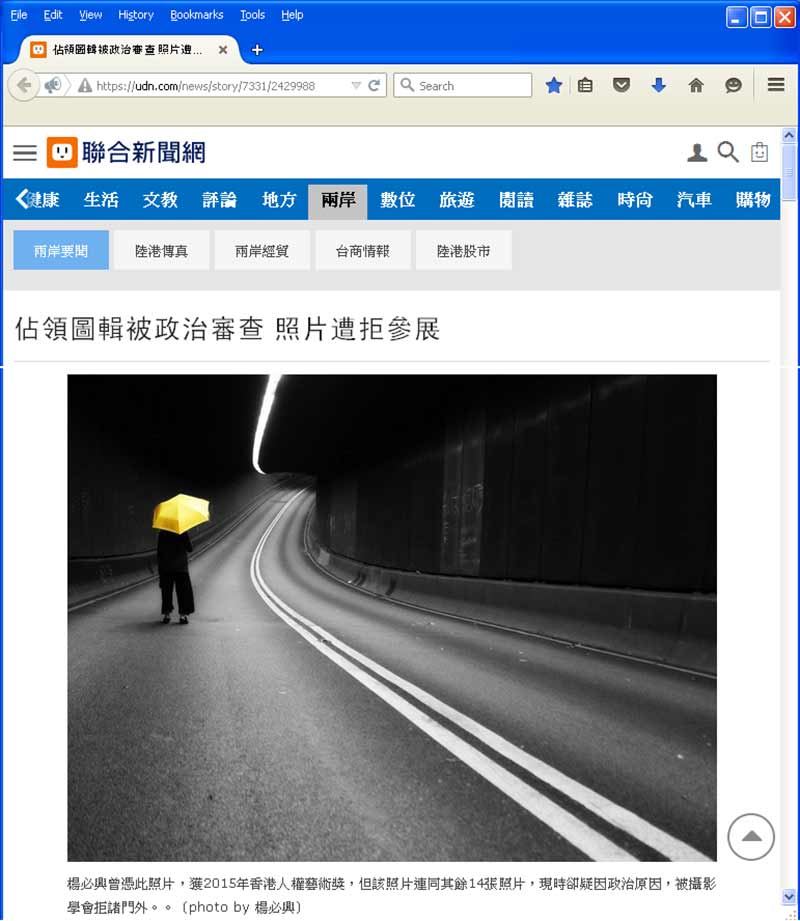Select the 地方 category tab

[x=279, y=200]
